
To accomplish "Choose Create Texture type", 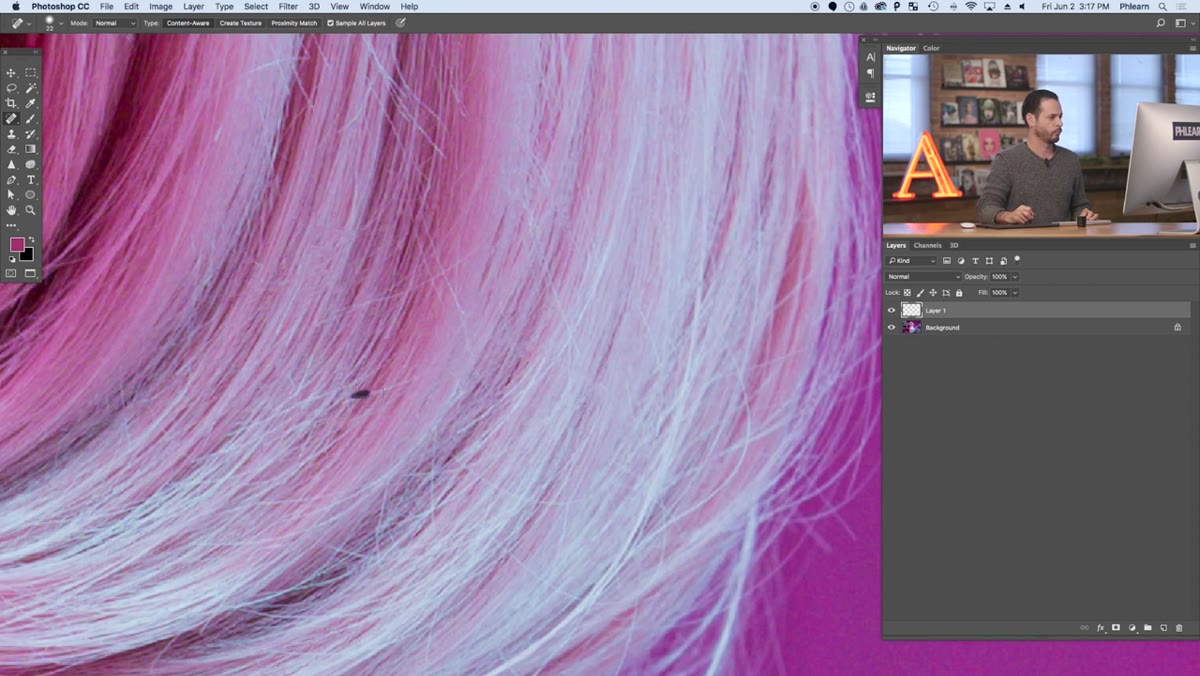I will pos(240,23).
